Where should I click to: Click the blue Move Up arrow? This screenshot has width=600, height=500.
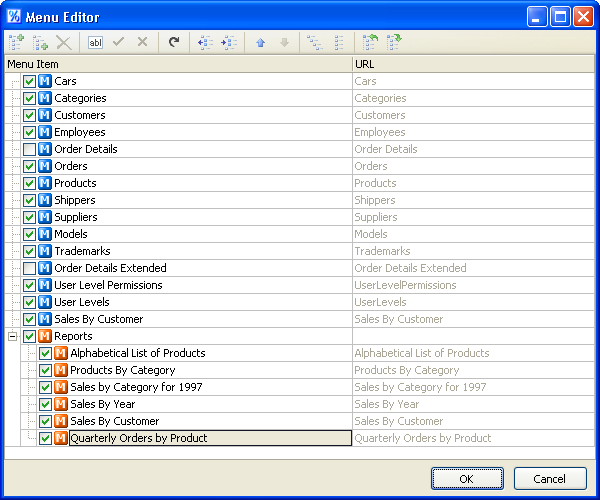click(261, 42)
